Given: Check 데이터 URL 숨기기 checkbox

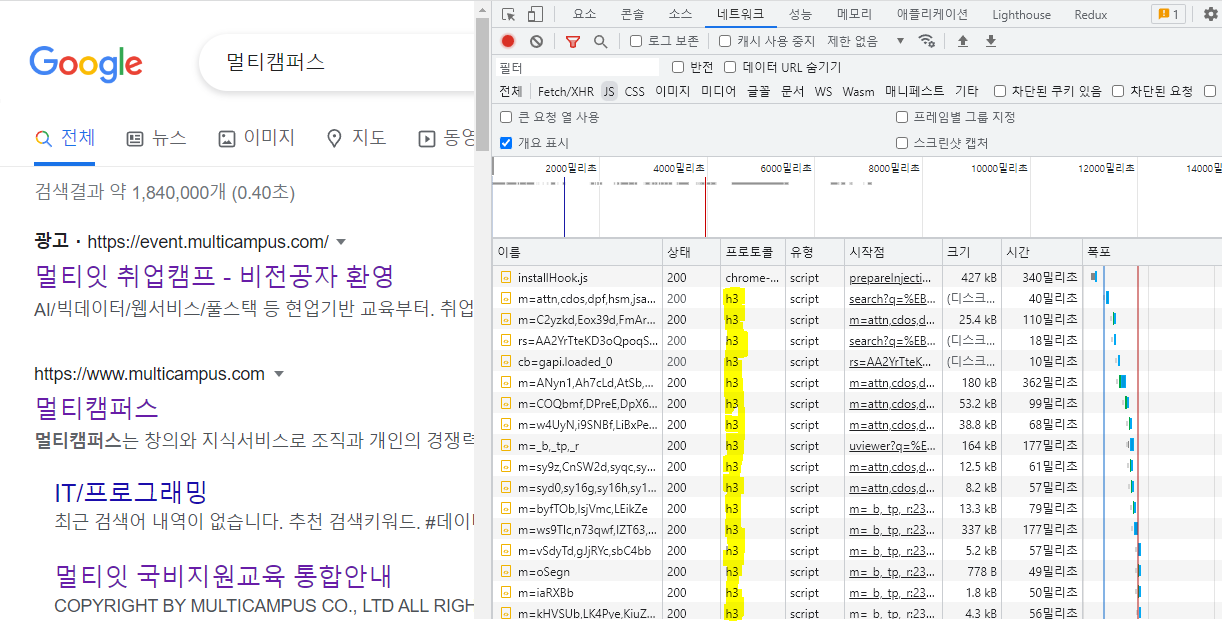Looking at the screenshot, I should coord(730,67).
